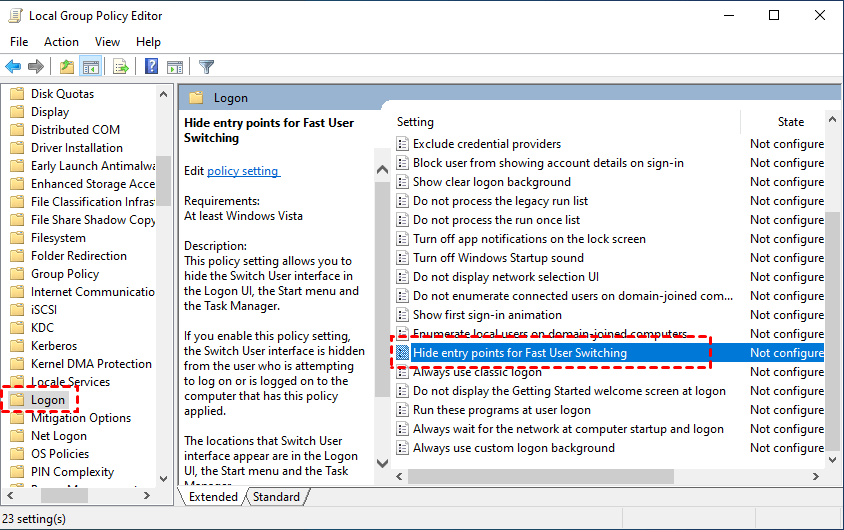Viewport: 844px width, 530px height.
Task: Select OS Policies tree folder
Action: [60, 454]
